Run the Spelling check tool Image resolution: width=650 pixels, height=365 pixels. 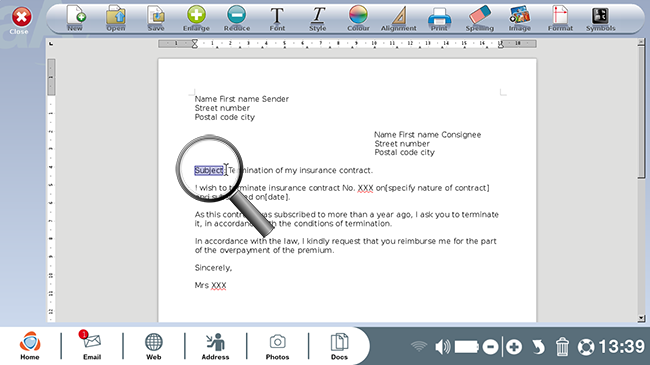(480, 18)
